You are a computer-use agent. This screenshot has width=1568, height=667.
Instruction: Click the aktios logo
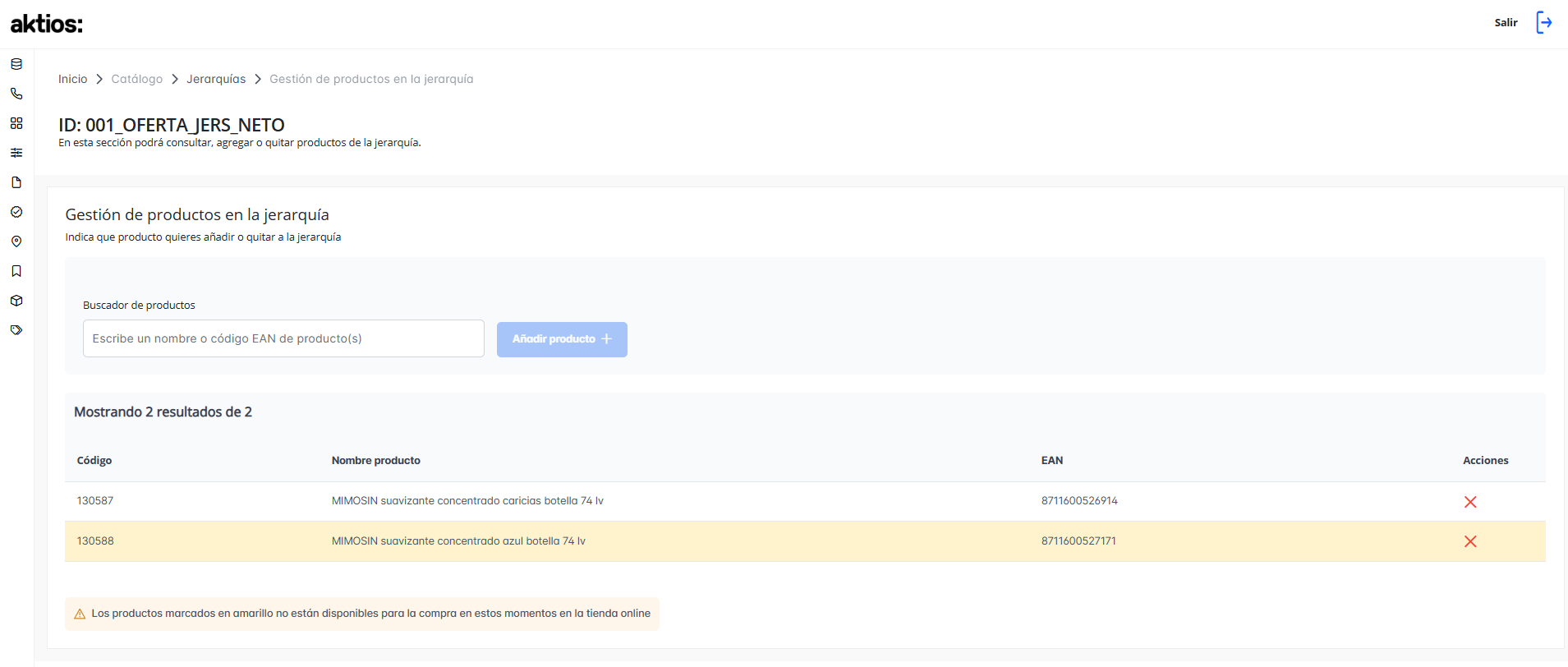point(47,24)
